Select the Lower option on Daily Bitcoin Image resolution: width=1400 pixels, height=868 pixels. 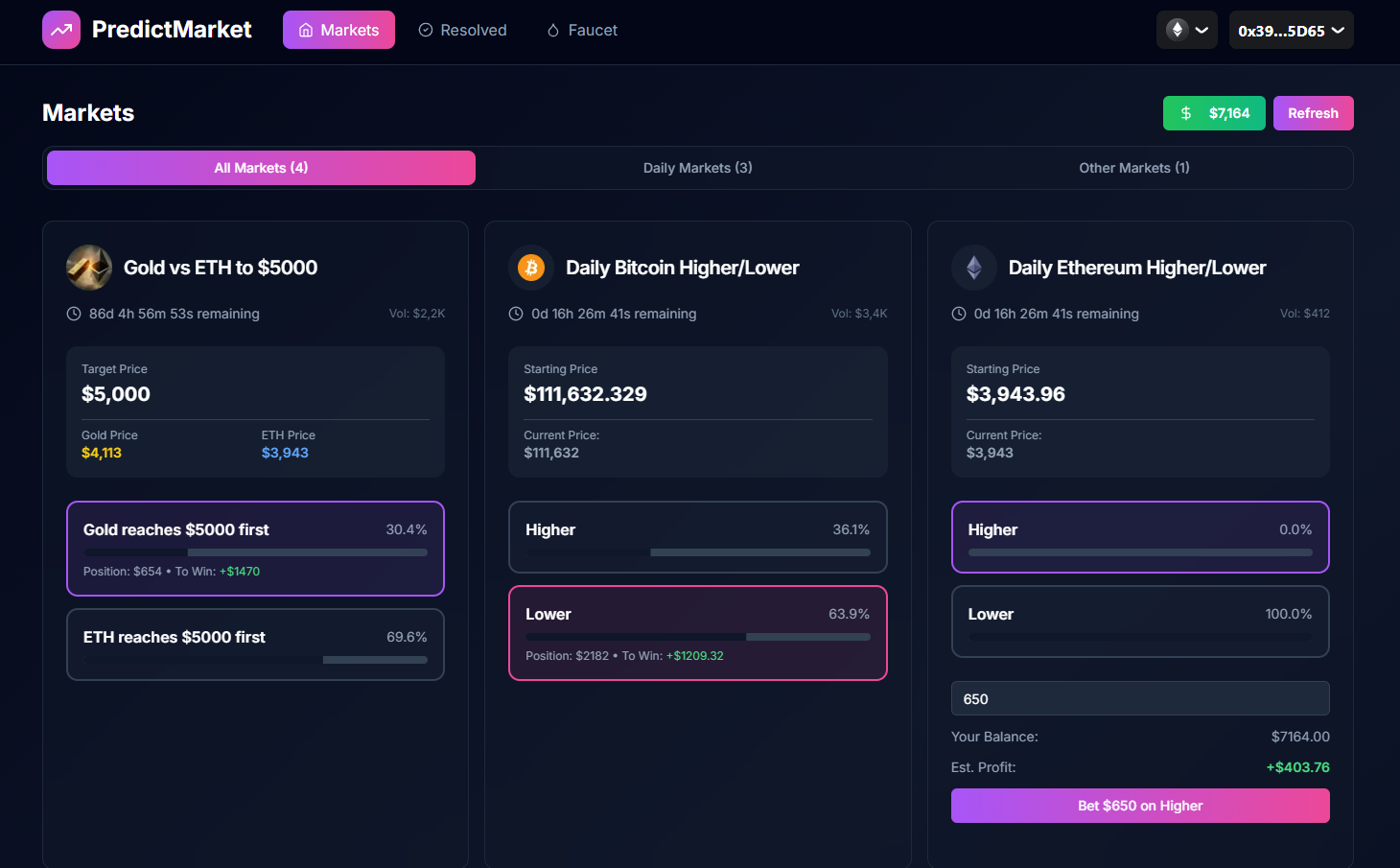pos(697,633)
